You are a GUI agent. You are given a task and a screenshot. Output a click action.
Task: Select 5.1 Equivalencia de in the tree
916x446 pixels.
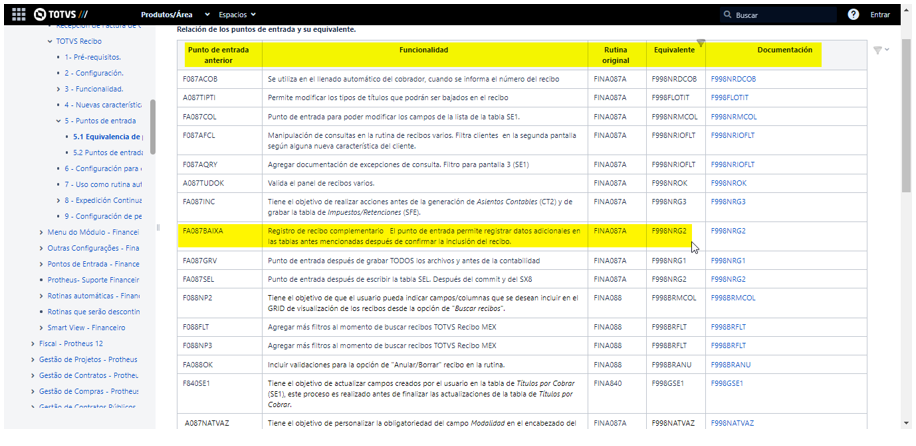(106, 137)
